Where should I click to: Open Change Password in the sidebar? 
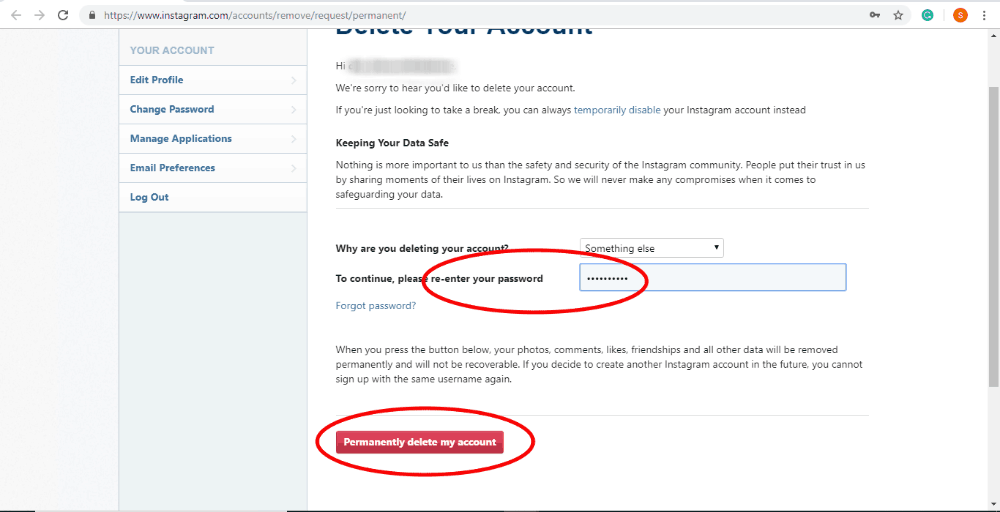(x=212, y=110)
